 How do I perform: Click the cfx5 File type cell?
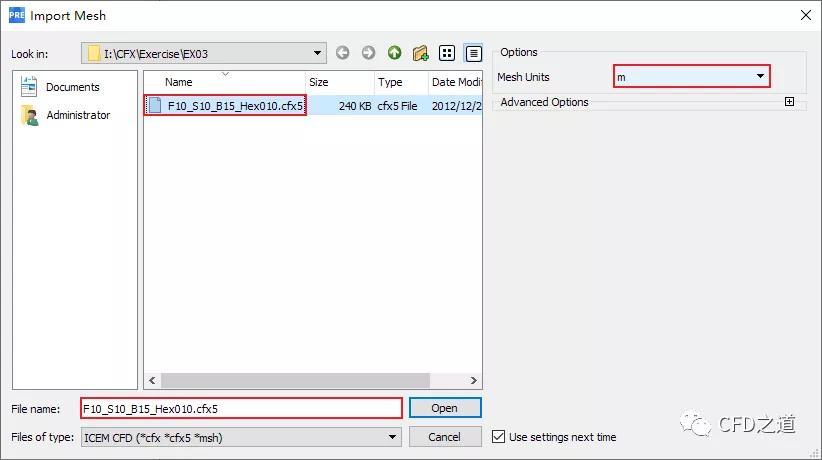click(397, 106)
